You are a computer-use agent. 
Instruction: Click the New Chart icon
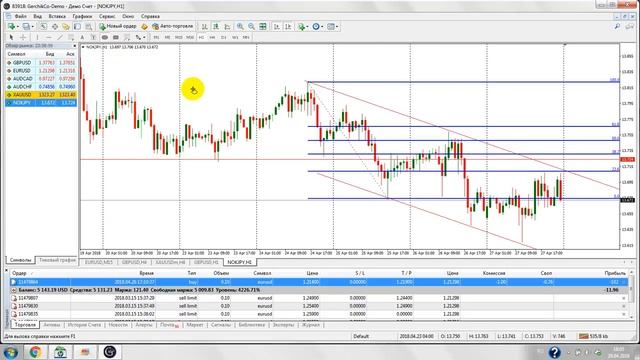point(11,27)
